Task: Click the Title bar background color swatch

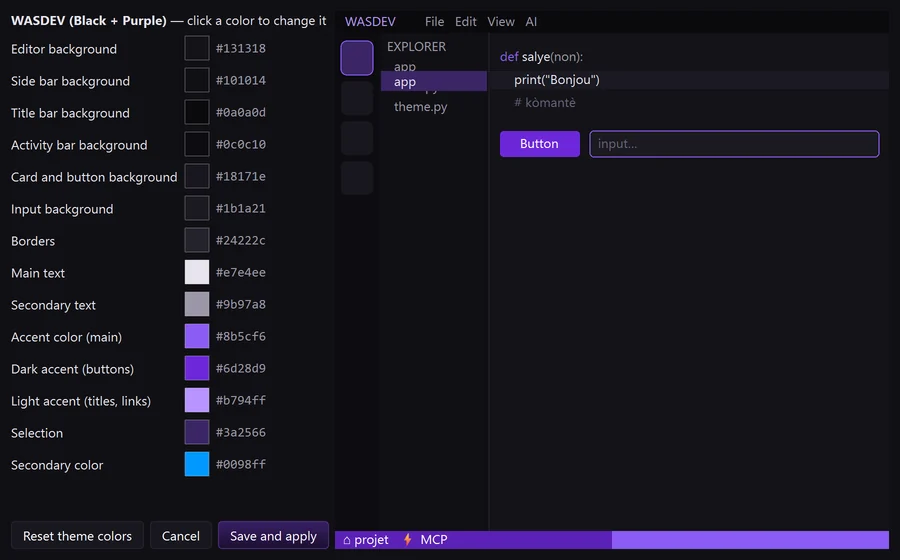Action: click(196, 112)
